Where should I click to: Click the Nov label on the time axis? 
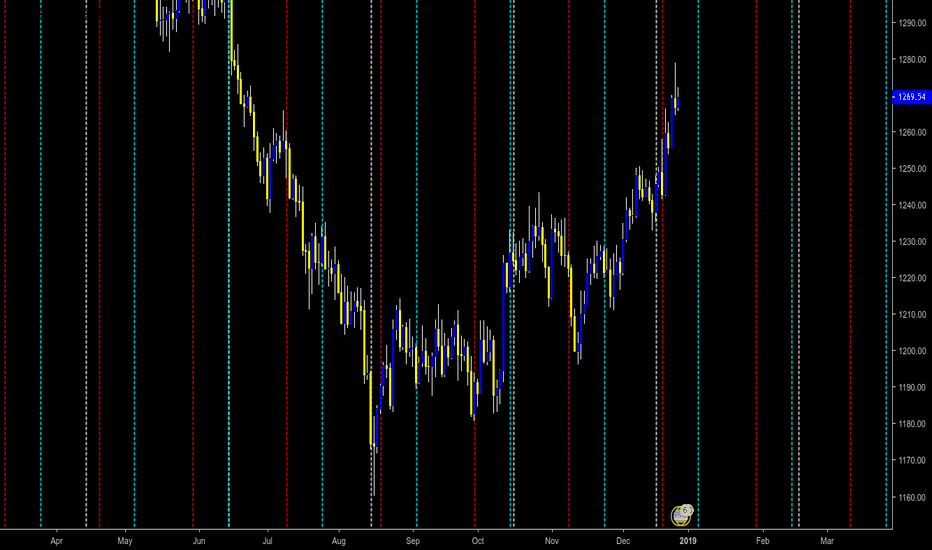coord(552,541)
